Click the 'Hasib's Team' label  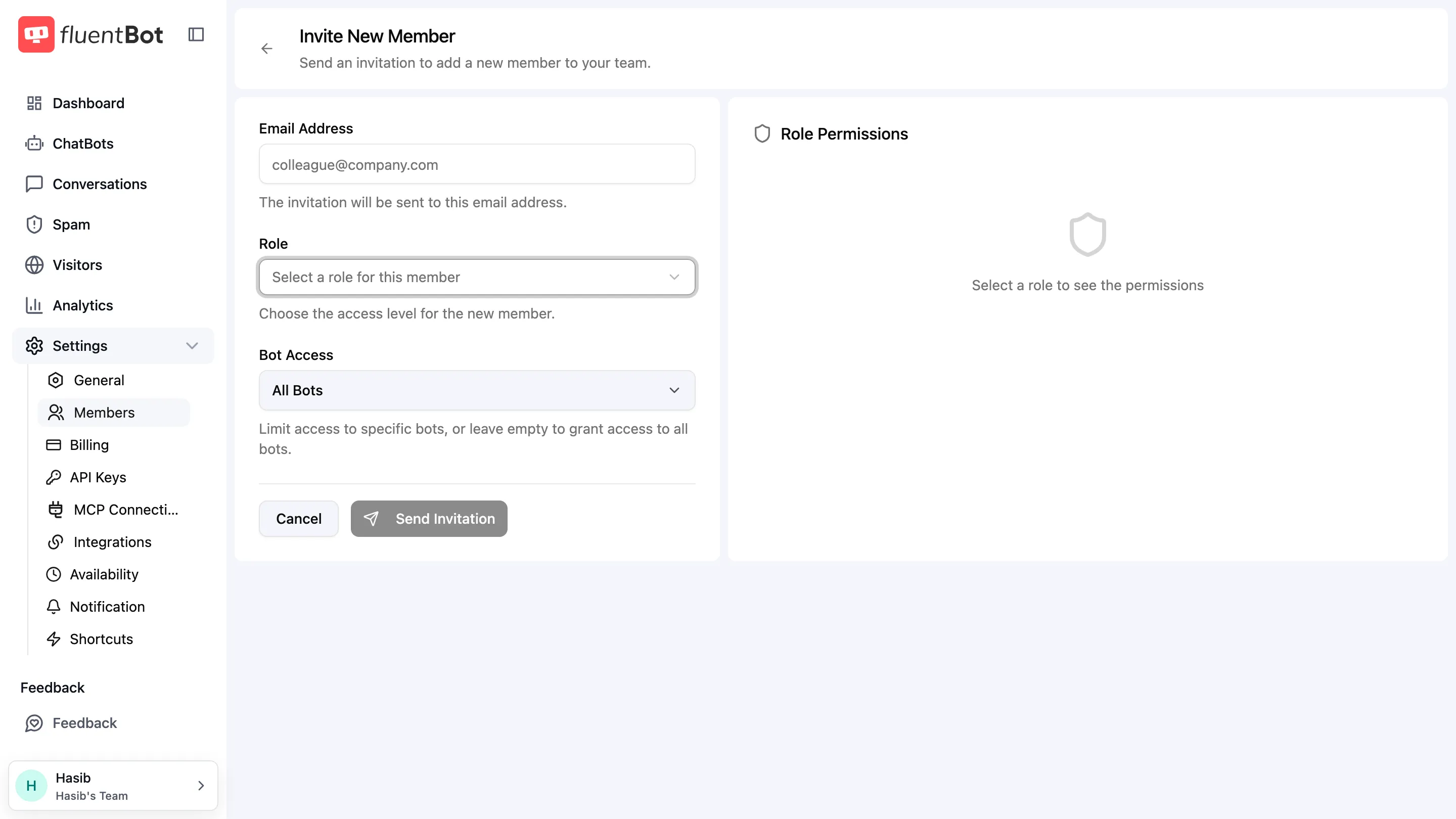point(92,796)
